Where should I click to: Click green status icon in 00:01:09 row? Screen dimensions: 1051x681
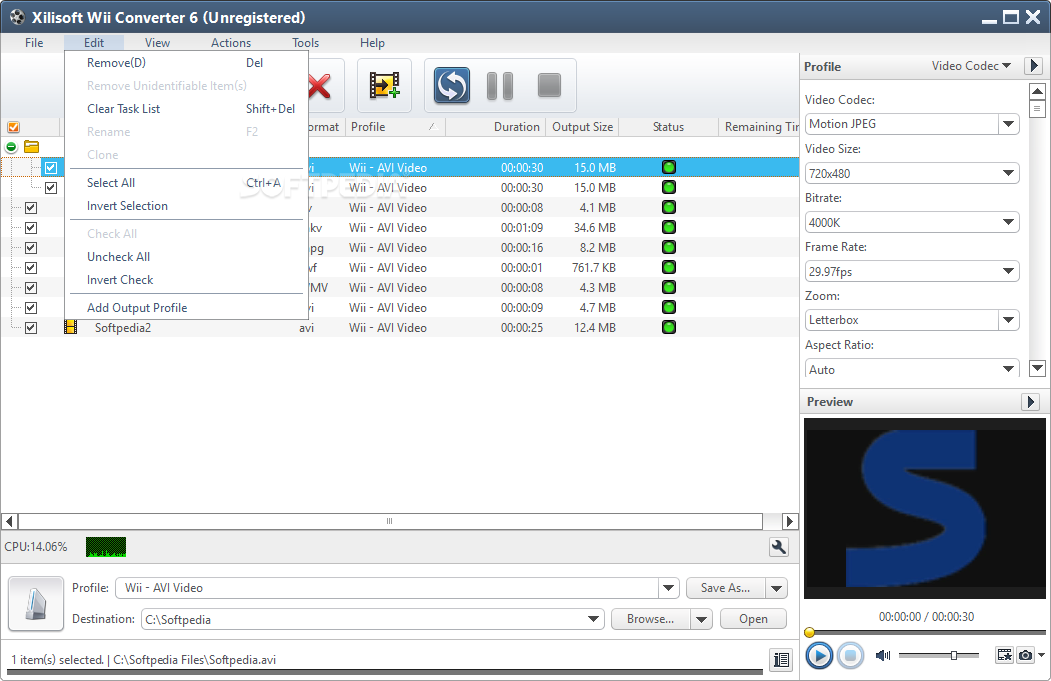pos(668,227)
